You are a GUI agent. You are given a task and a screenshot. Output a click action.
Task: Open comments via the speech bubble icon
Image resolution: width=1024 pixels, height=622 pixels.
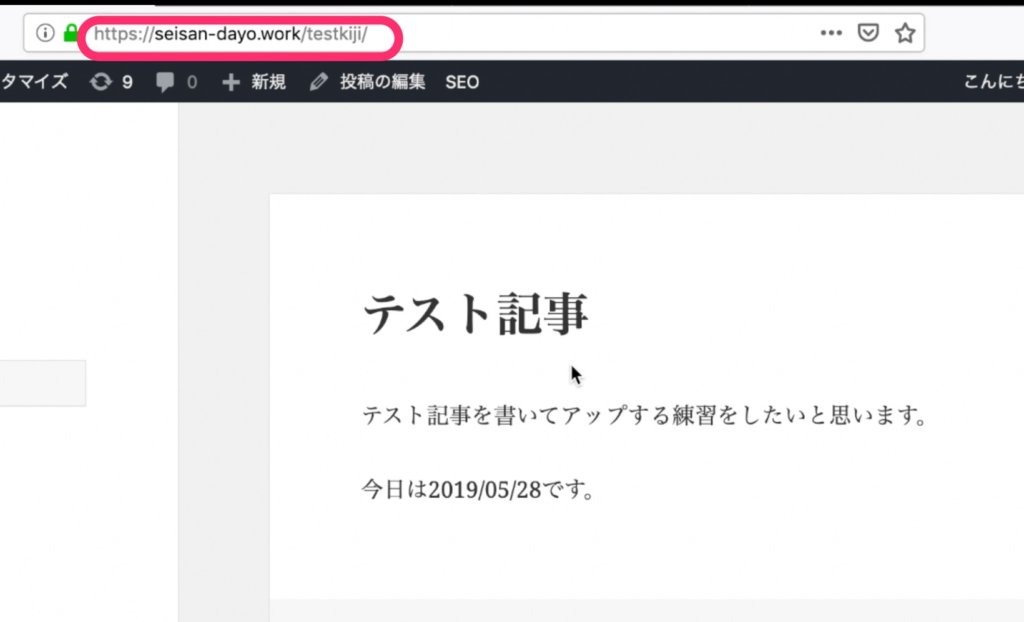coord(165,82)
